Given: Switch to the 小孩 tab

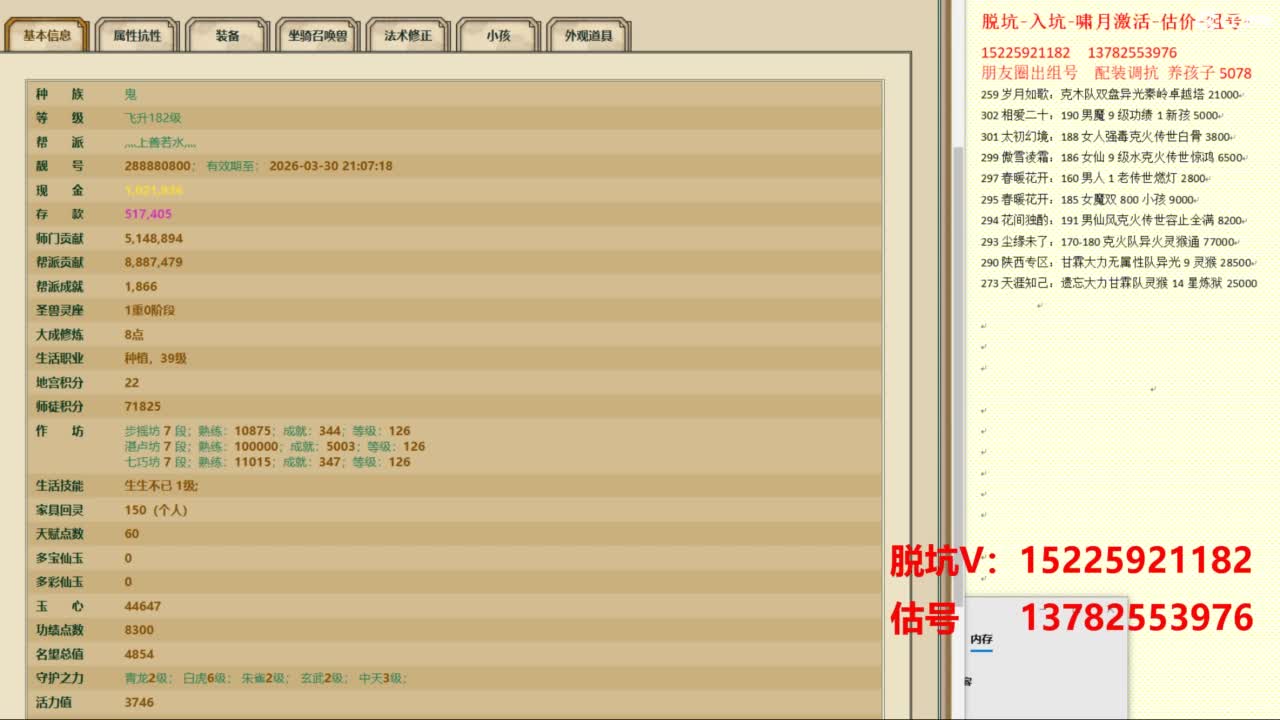Looking at the screenshot, I should point(498,36).
